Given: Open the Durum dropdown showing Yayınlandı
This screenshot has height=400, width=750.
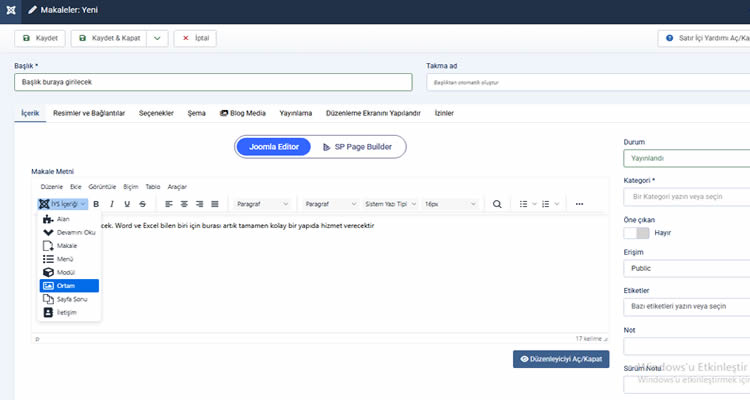Looking at the screenshot, I should 685,158.
